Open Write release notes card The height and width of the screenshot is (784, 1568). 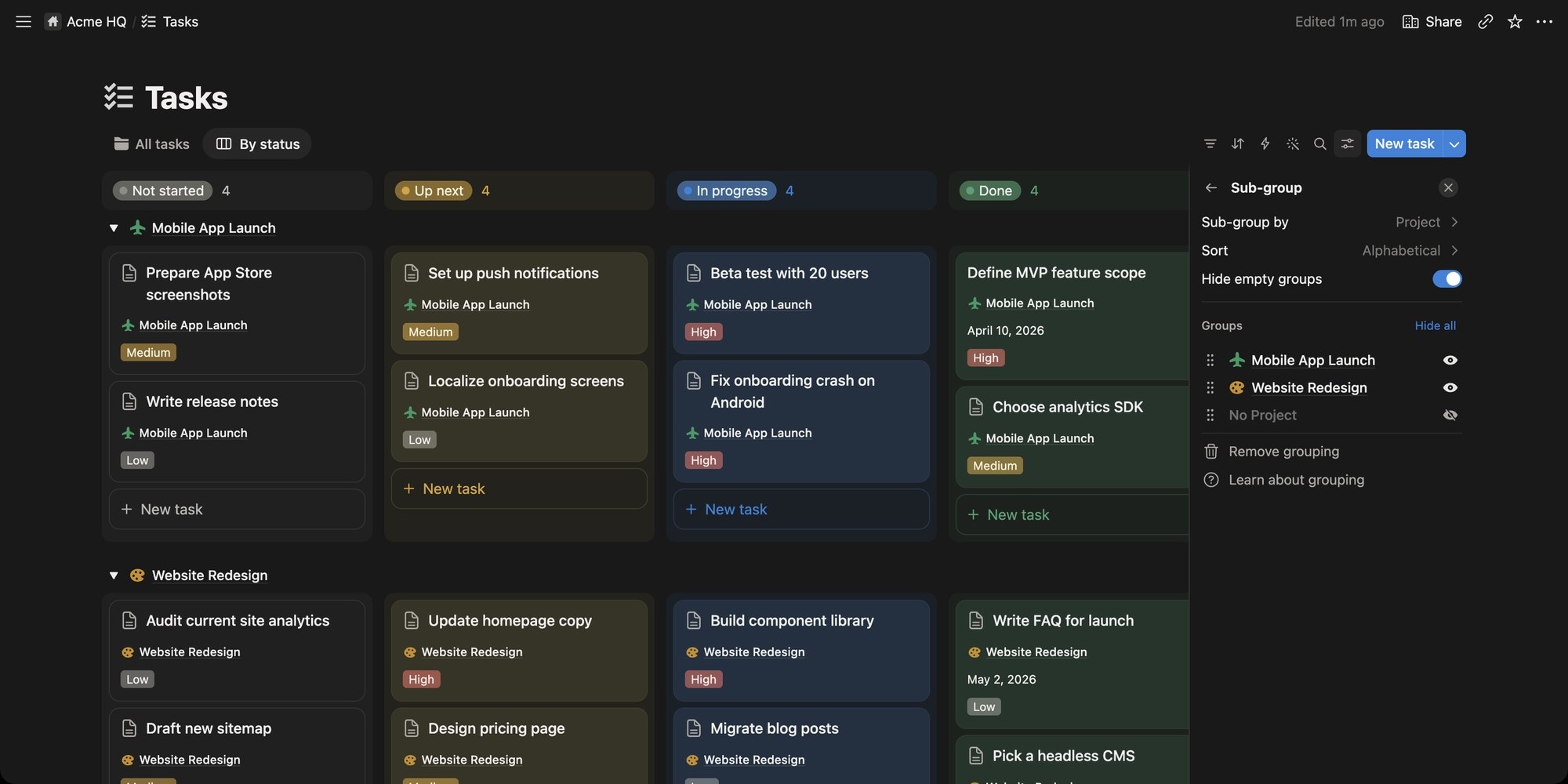237,431
